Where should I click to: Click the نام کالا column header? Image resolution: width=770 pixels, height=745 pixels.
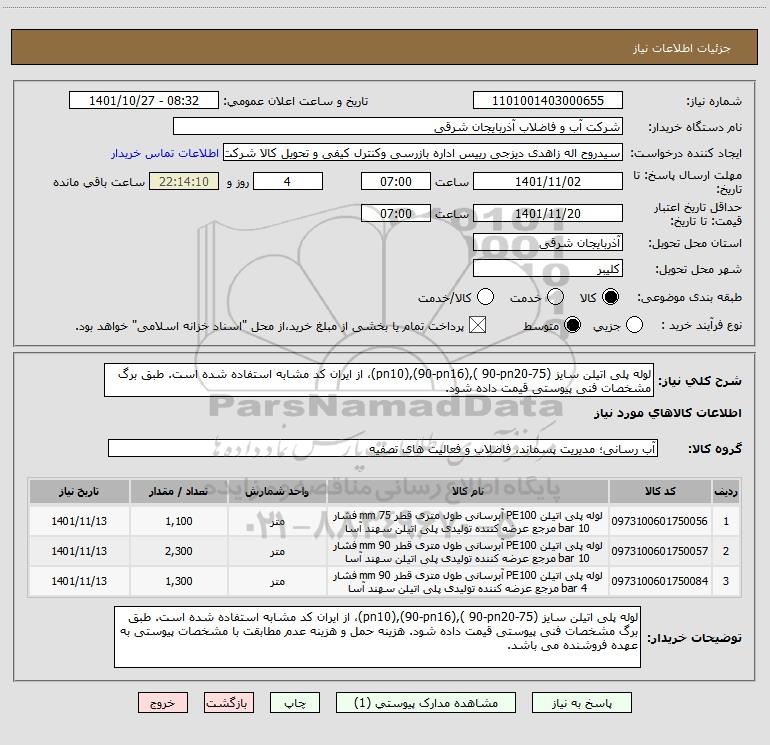tap(468, 491)
